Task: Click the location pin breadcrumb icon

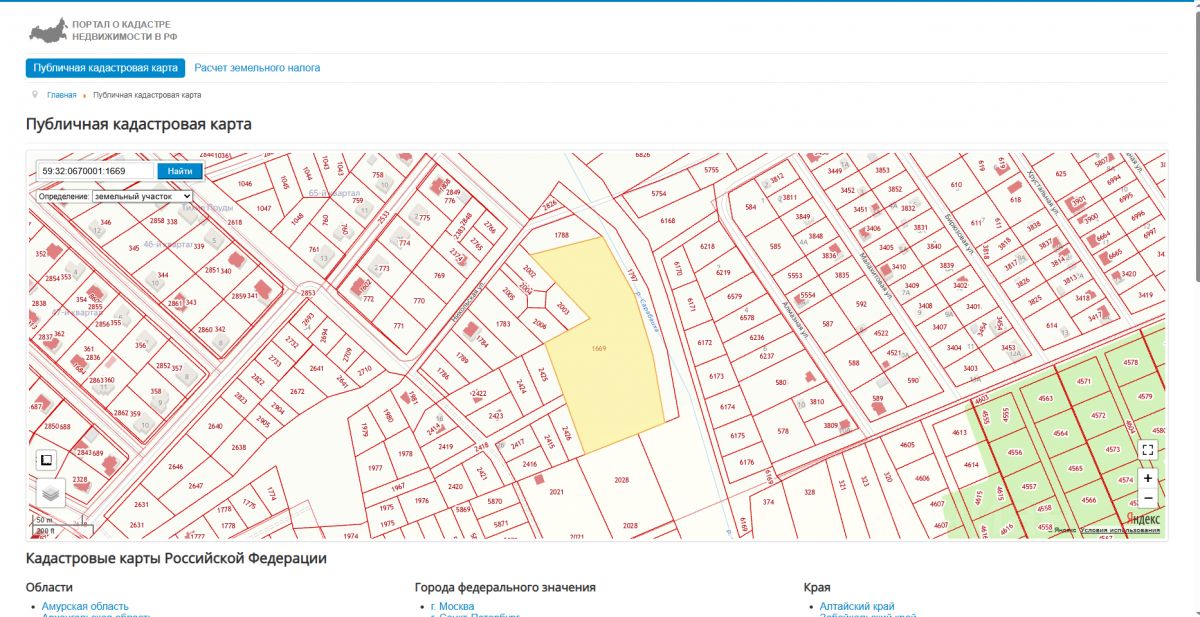Action: point(35,95)
